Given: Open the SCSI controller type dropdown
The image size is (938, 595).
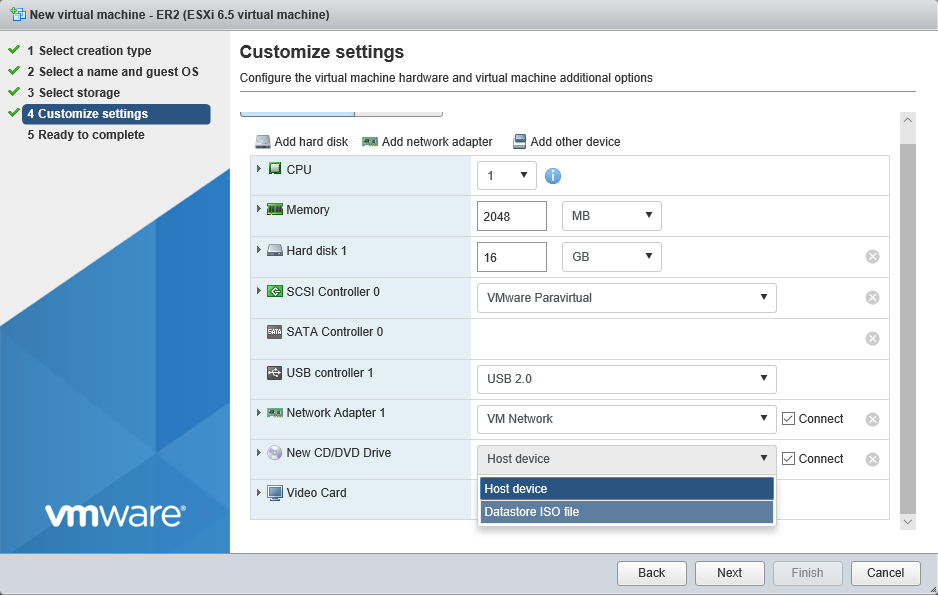Looking at the screenshot, I should tap(626, 297).
